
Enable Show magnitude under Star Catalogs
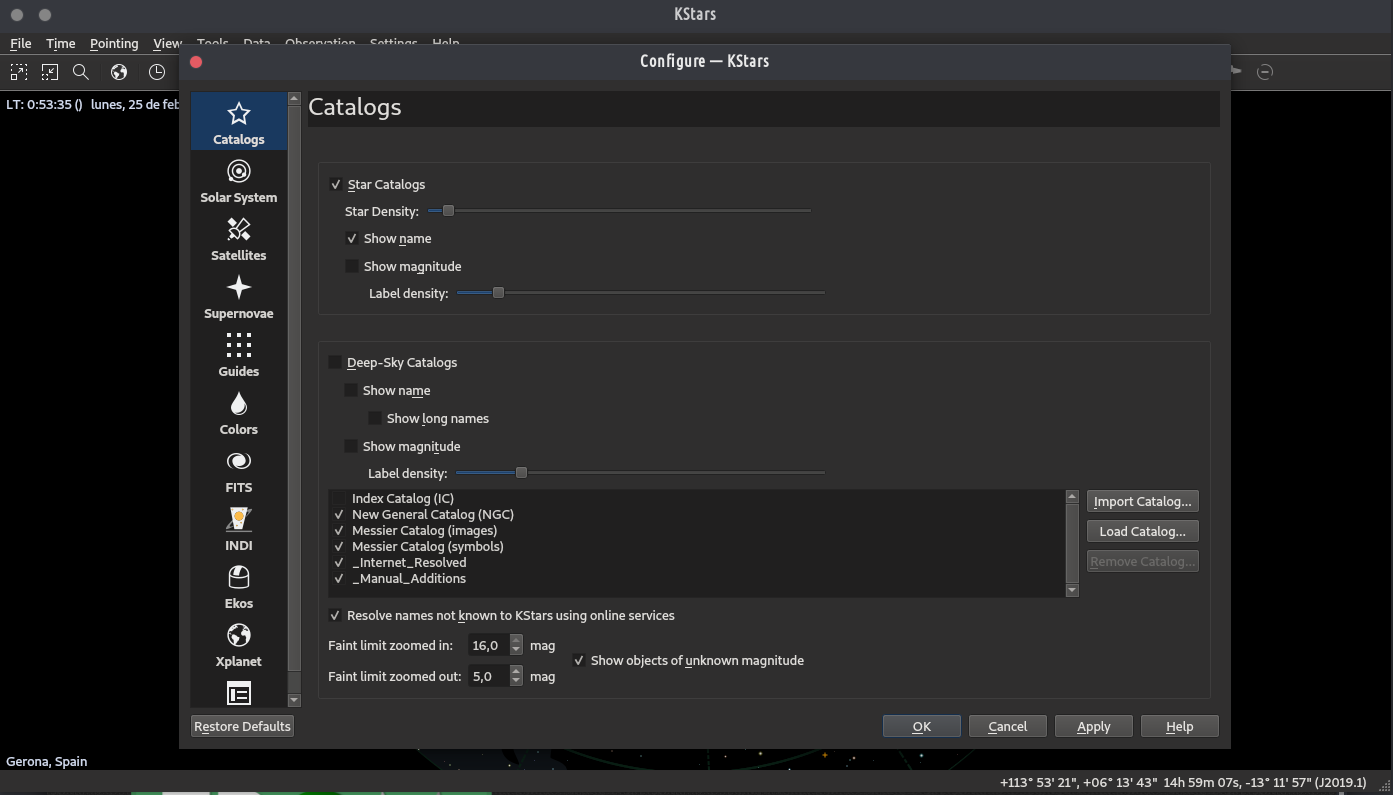pyautogui.click(x=352, y=266)
